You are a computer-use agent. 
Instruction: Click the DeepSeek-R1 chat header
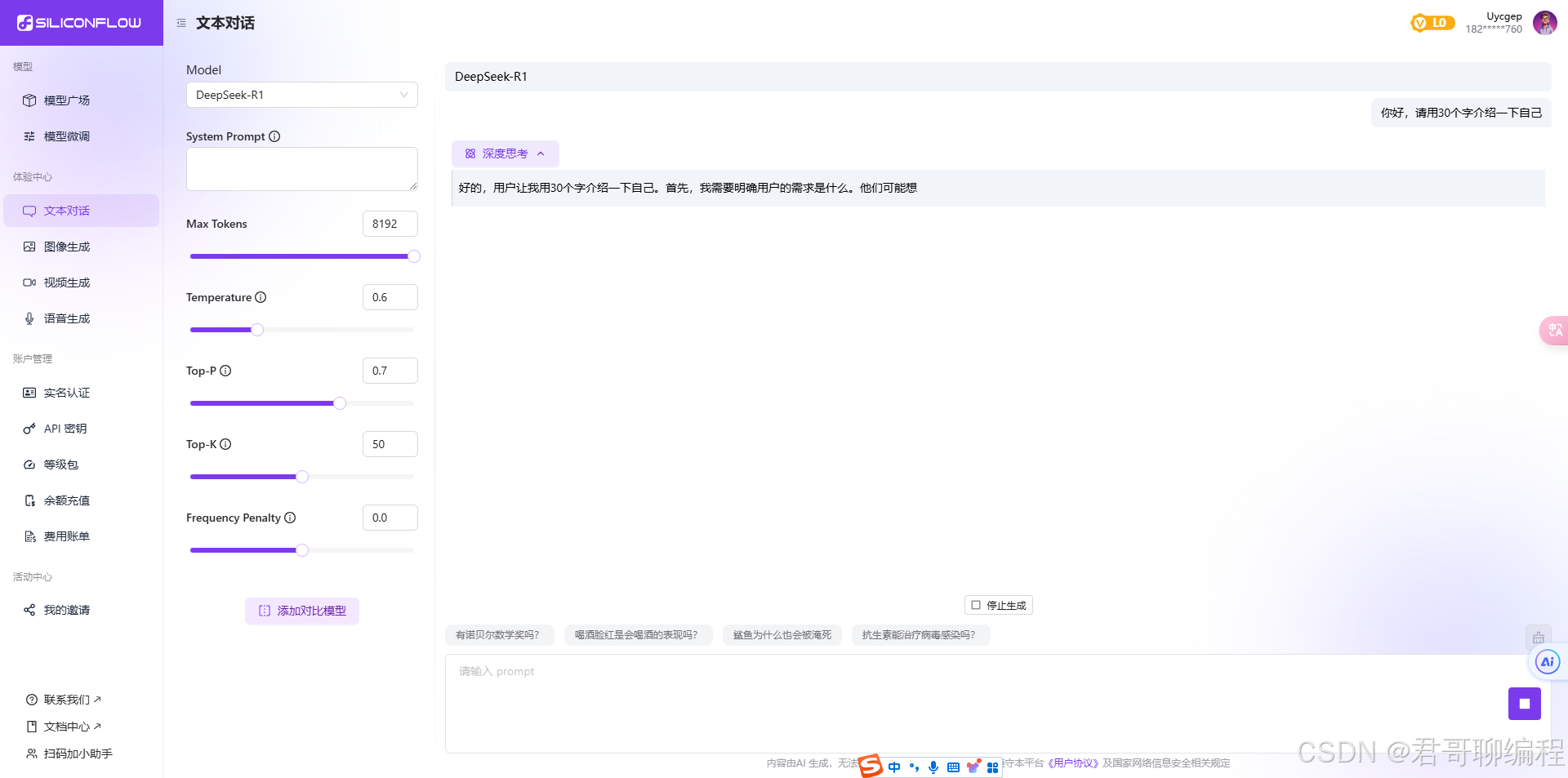click(x=998, y=77)
